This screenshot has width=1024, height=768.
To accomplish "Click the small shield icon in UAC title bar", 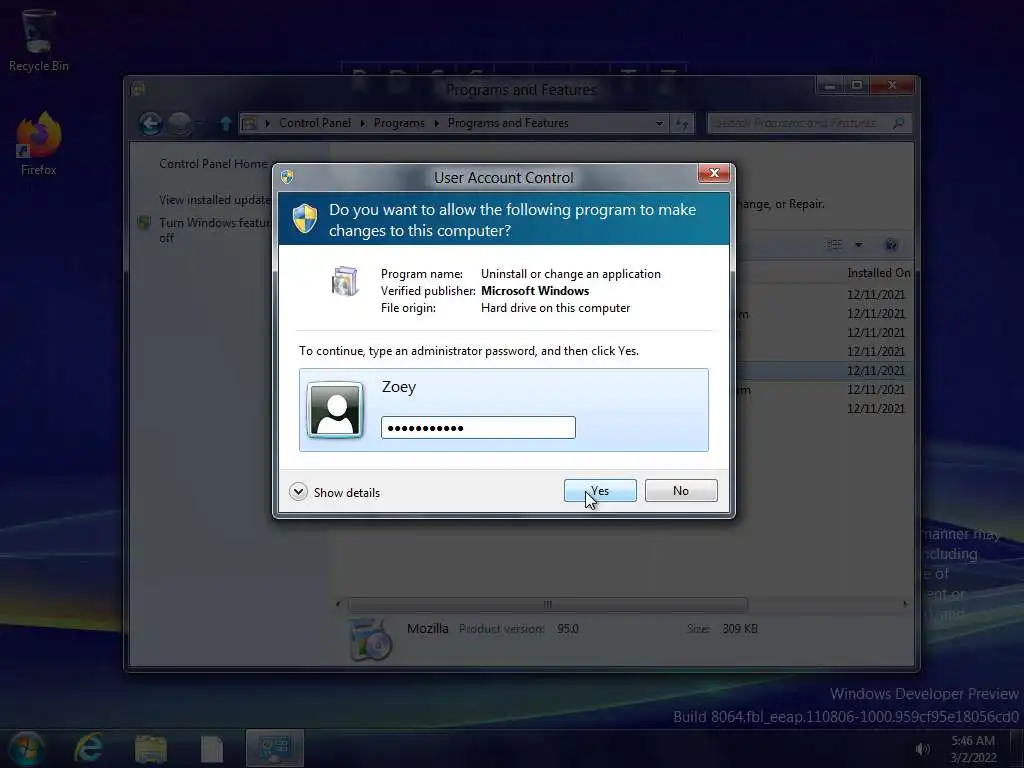I will tap(287, 176).
